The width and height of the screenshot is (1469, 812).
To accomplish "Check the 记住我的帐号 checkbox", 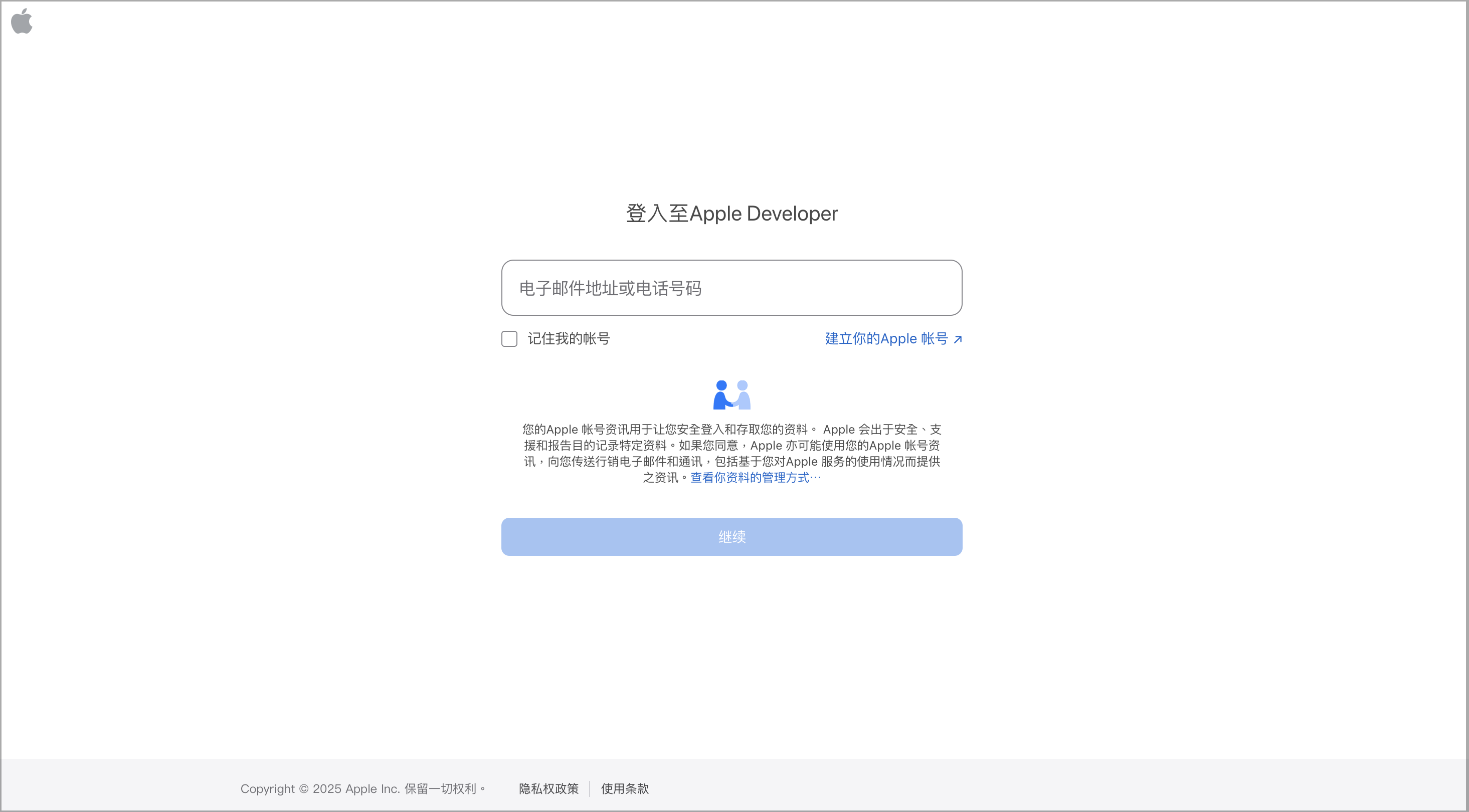I will [x=509, y=339].
